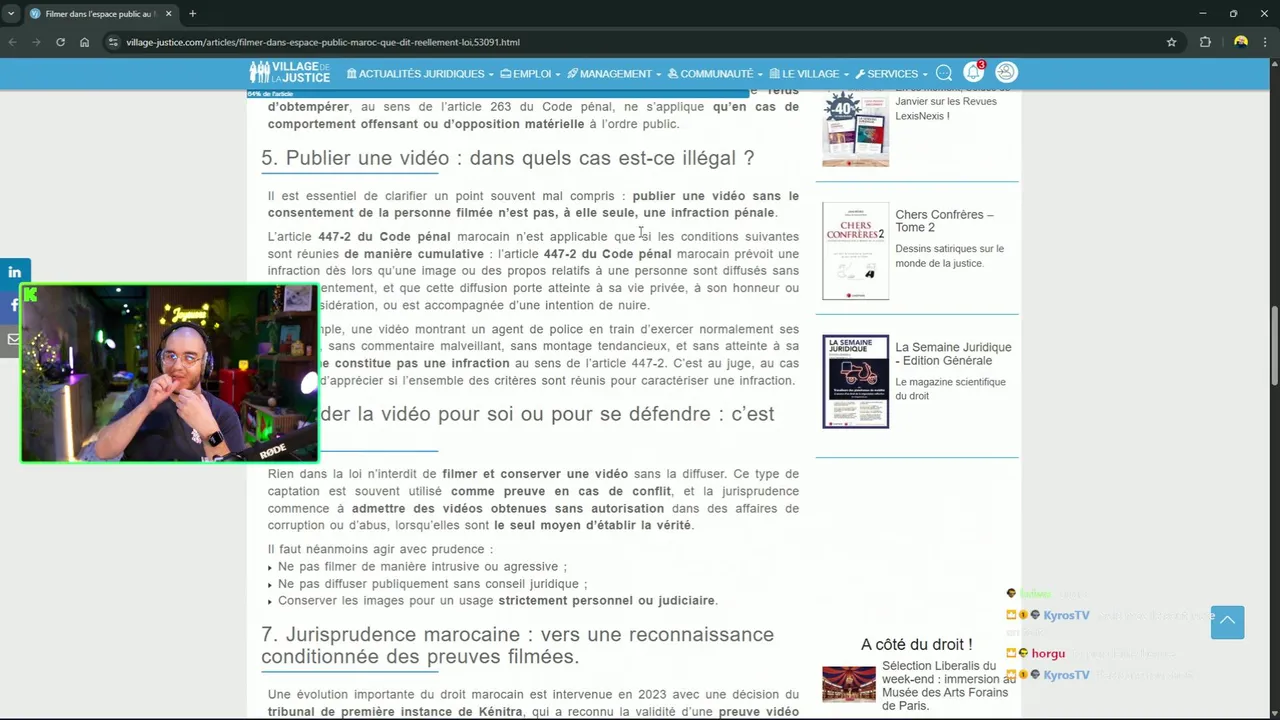
Task: Open the notifications bell icon
Action: click(973, 72)
